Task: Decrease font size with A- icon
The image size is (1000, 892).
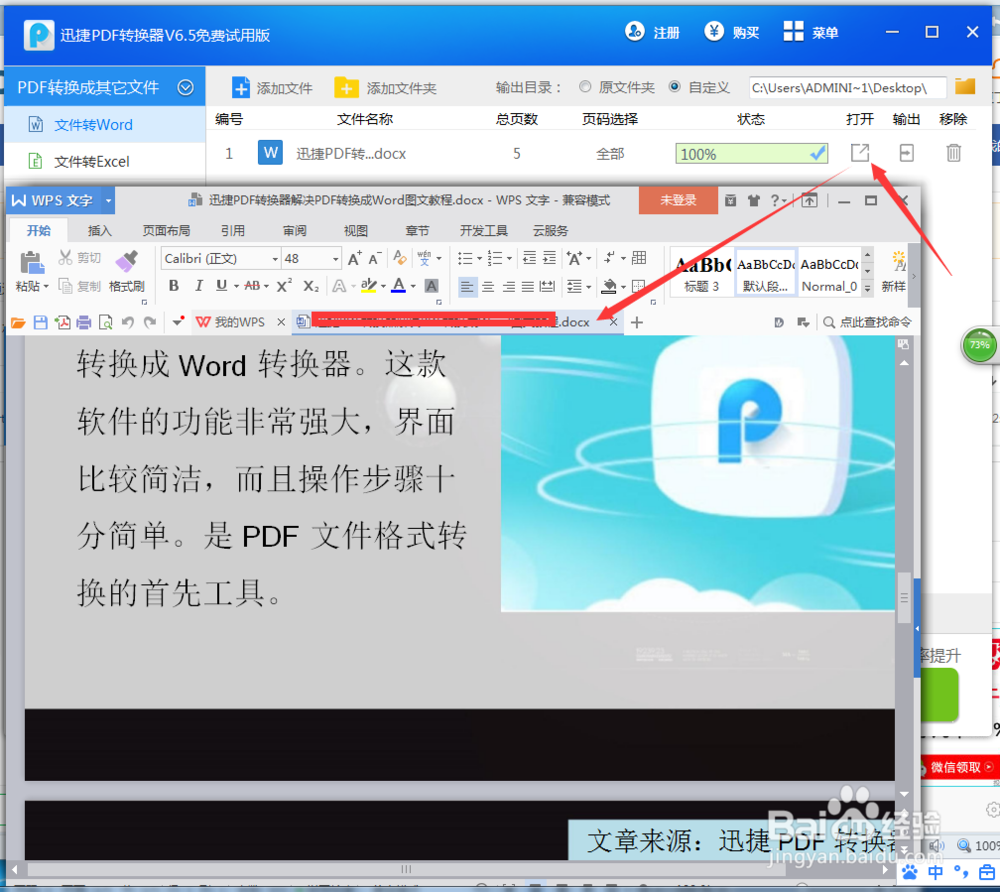Action: pyautogui.click(x=375, y=258)
